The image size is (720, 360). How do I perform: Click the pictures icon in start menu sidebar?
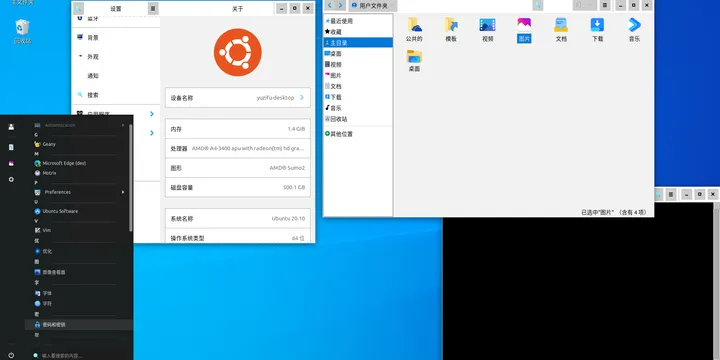pyautogui.click(x=11, y=163)
